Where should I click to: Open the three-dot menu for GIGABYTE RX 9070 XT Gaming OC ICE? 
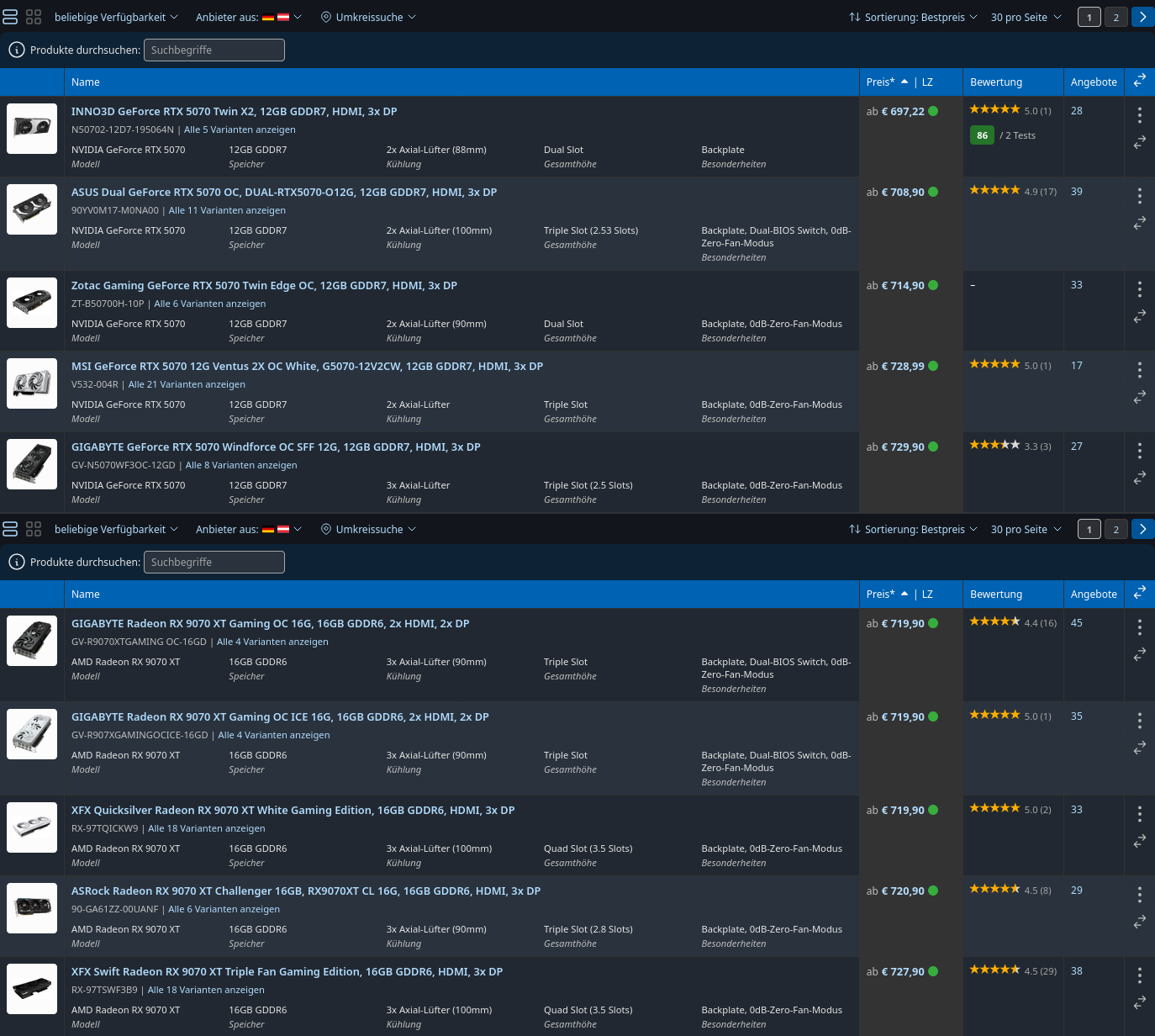[x=1140, y=721]
